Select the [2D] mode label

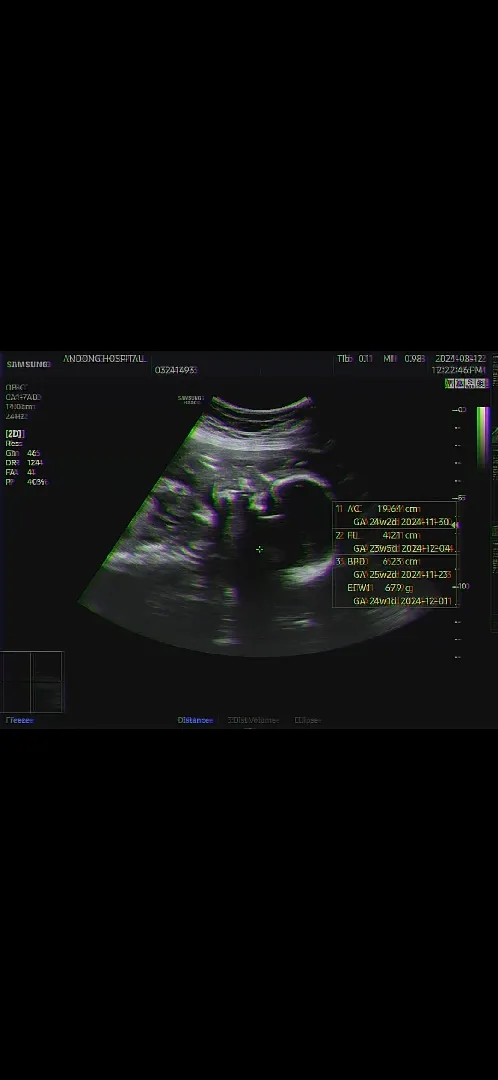(15, 433)
